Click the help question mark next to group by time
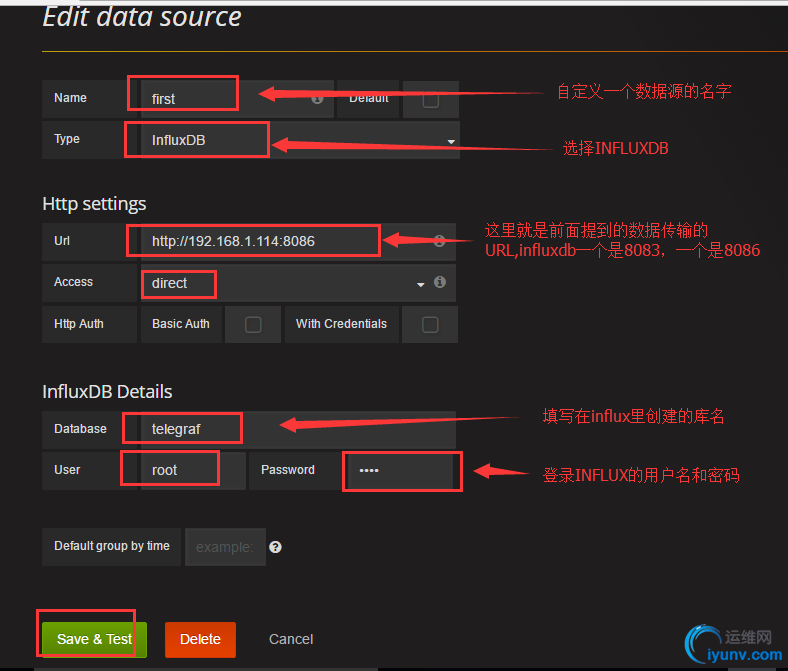 coord(275,547)
